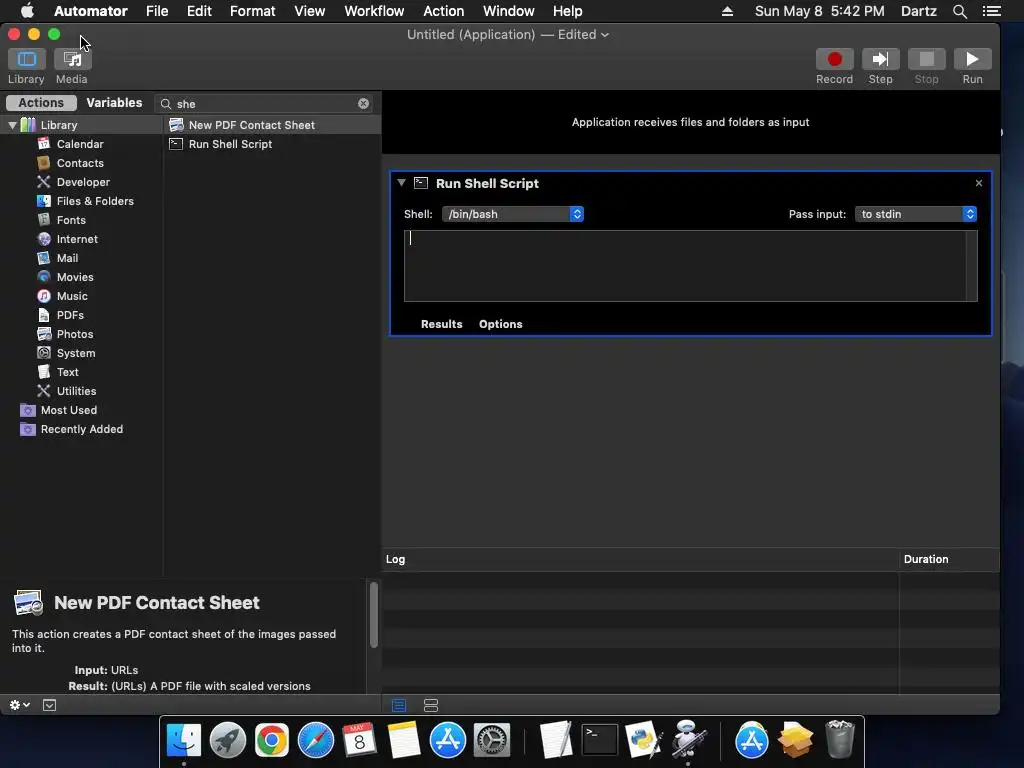Select Internet category in Library
Viewport: 1024px width, 768px height.
[x=76, y=239]
